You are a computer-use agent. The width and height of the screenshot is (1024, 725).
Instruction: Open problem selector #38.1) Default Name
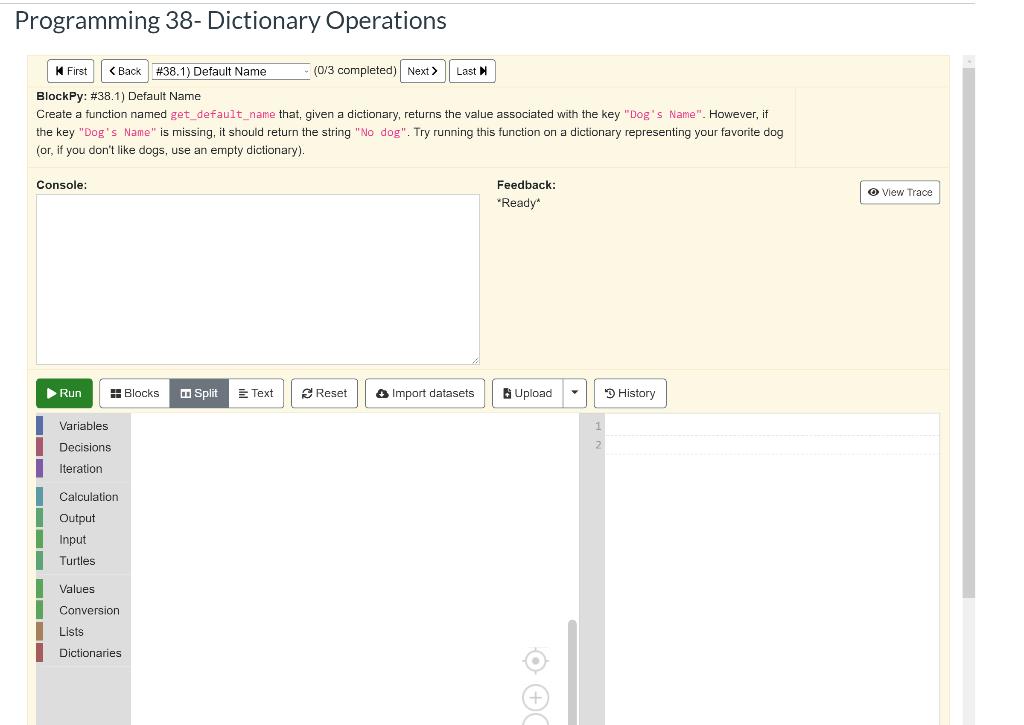[231, 71]
